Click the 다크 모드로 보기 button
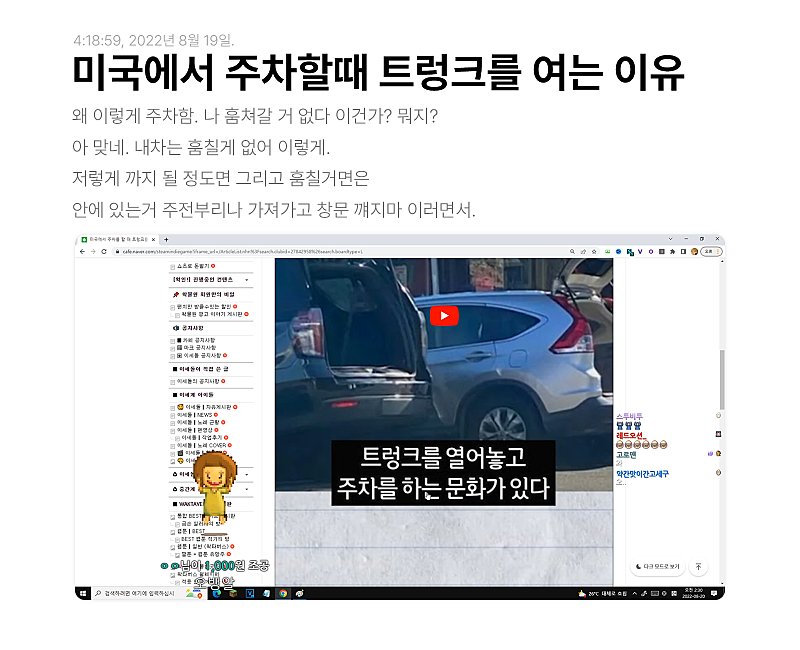 tap(658, 566)
